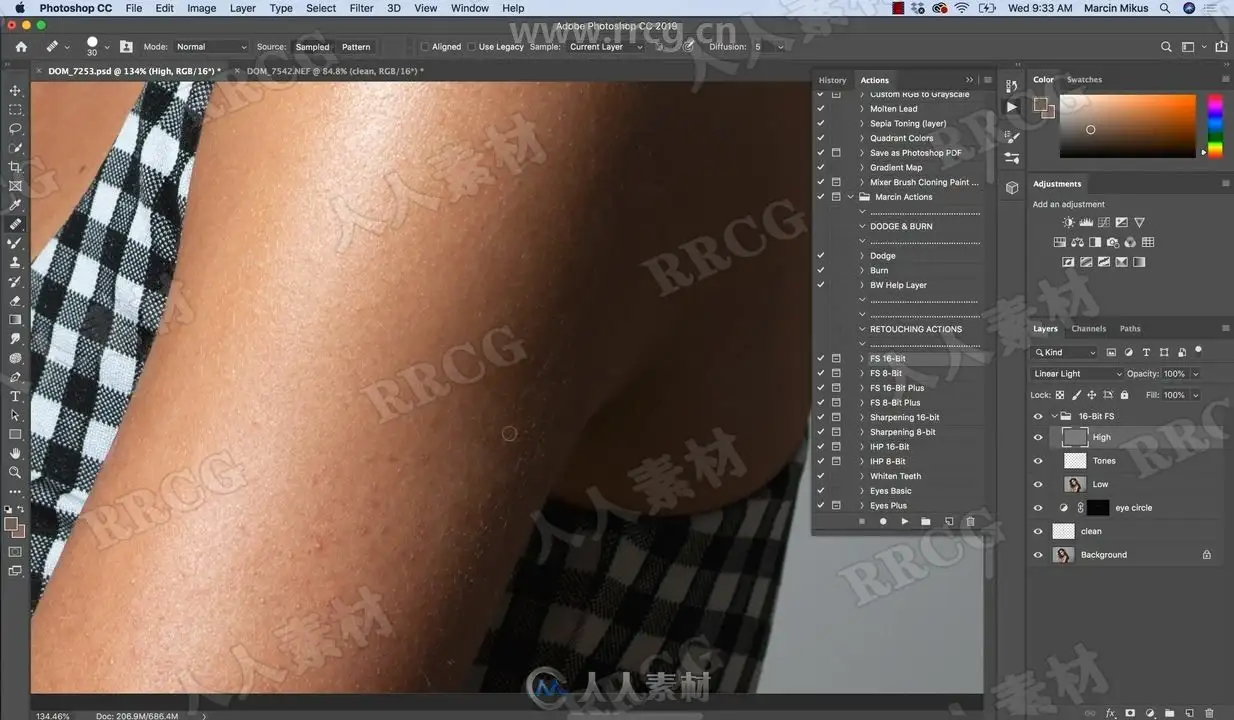
Task: Play the selected action
Action: [905, 522]
